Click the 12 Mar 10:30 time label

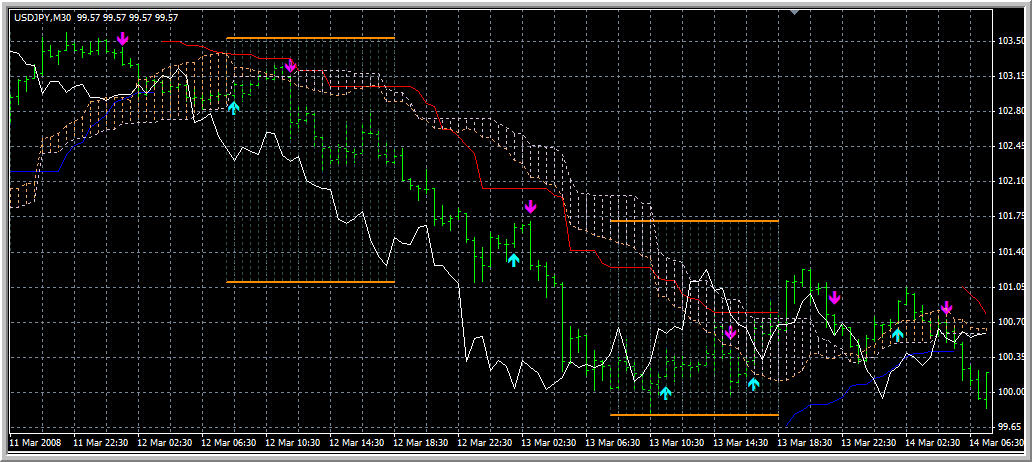click(x=292, y=443)
